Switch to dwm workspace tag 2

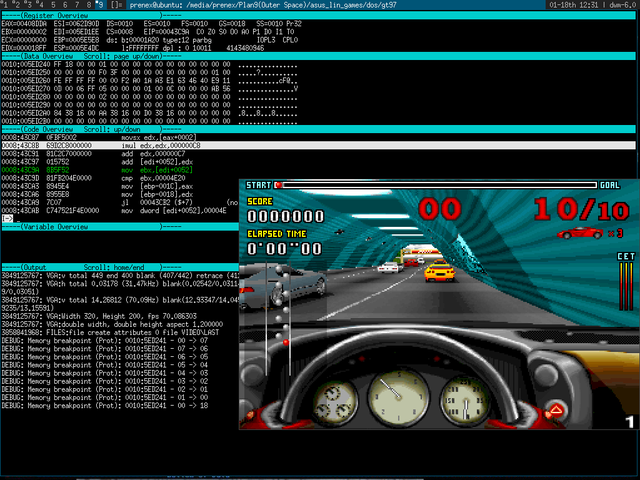tap(17, 5)
